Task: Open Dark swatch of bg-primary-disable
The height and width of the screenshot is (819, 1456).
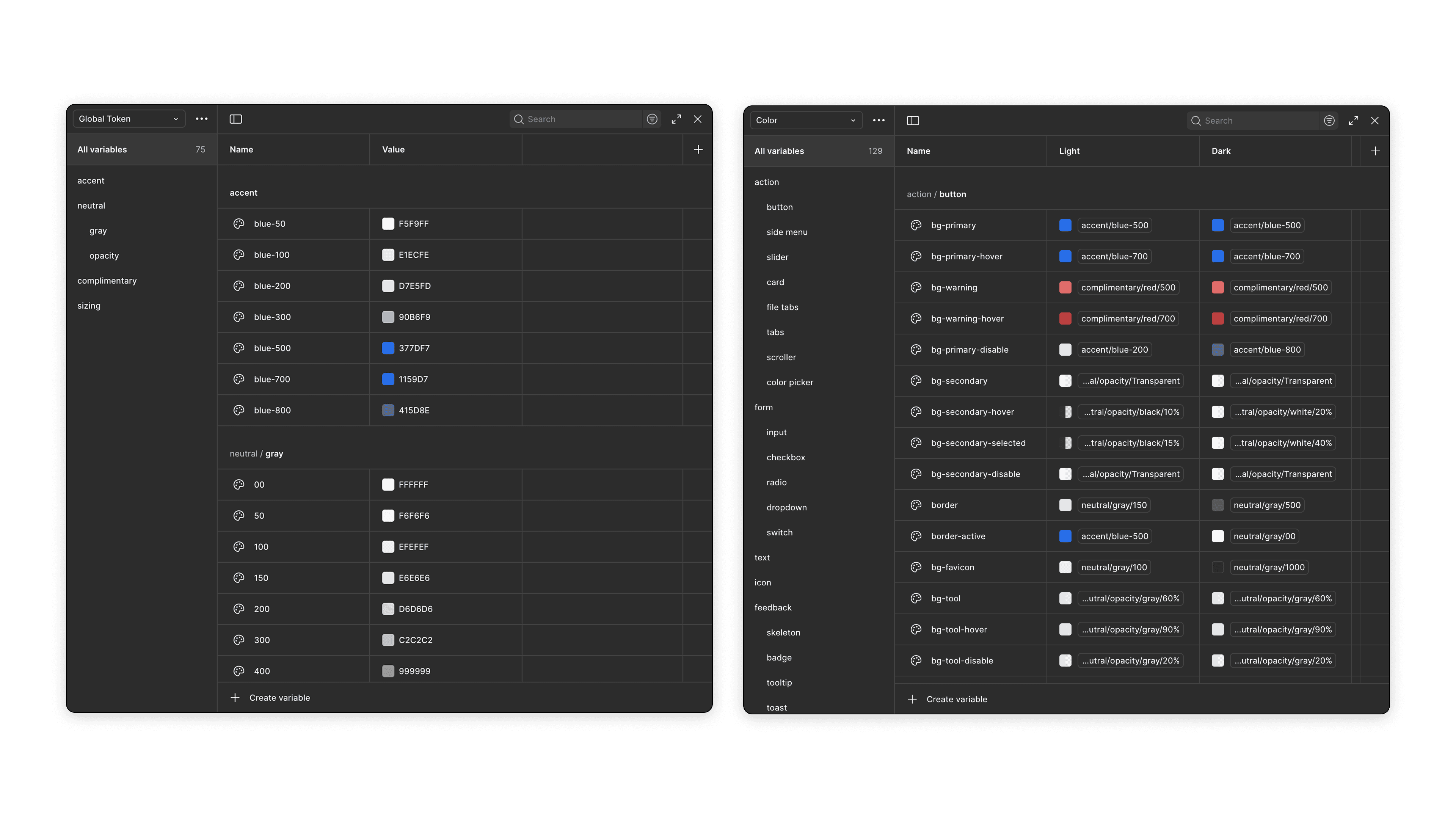Action: [x=1218, y=349]
